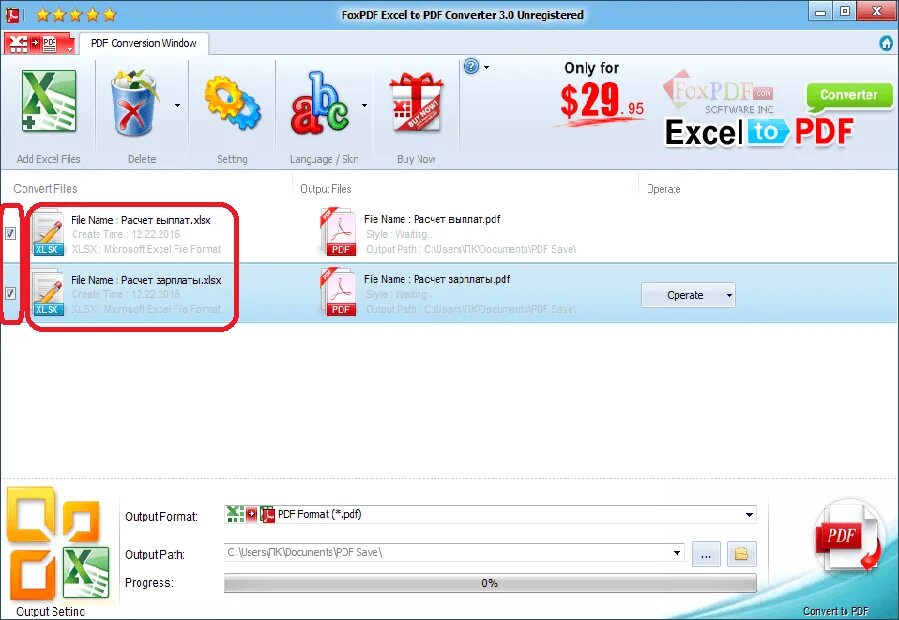Click the PDF icon of Расчет выплат.pdf

338,232
